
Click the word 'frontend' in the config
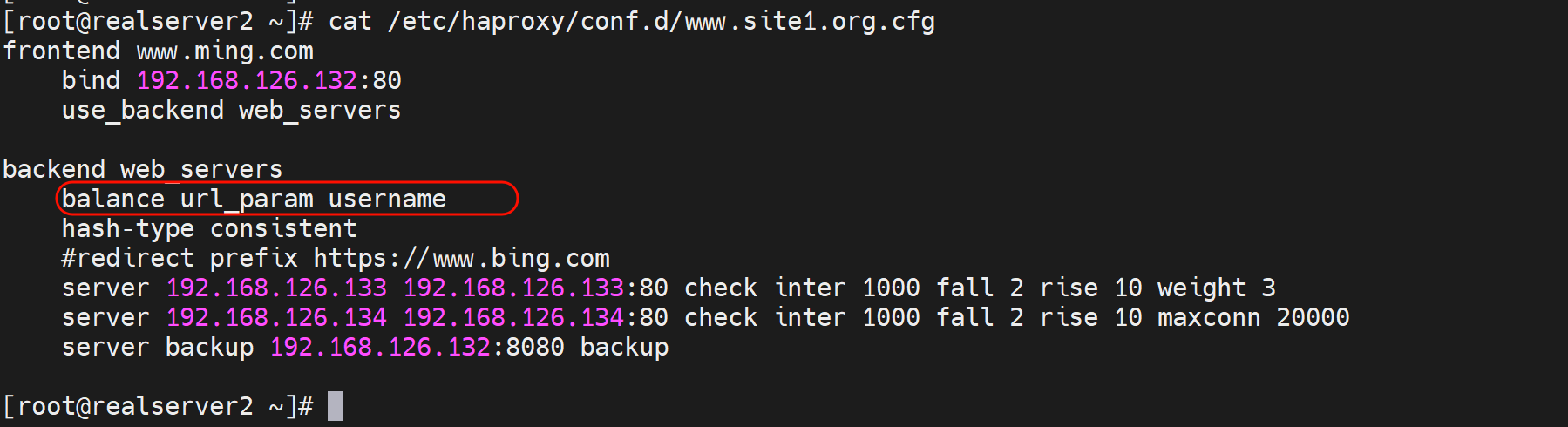tap(61, 51)
